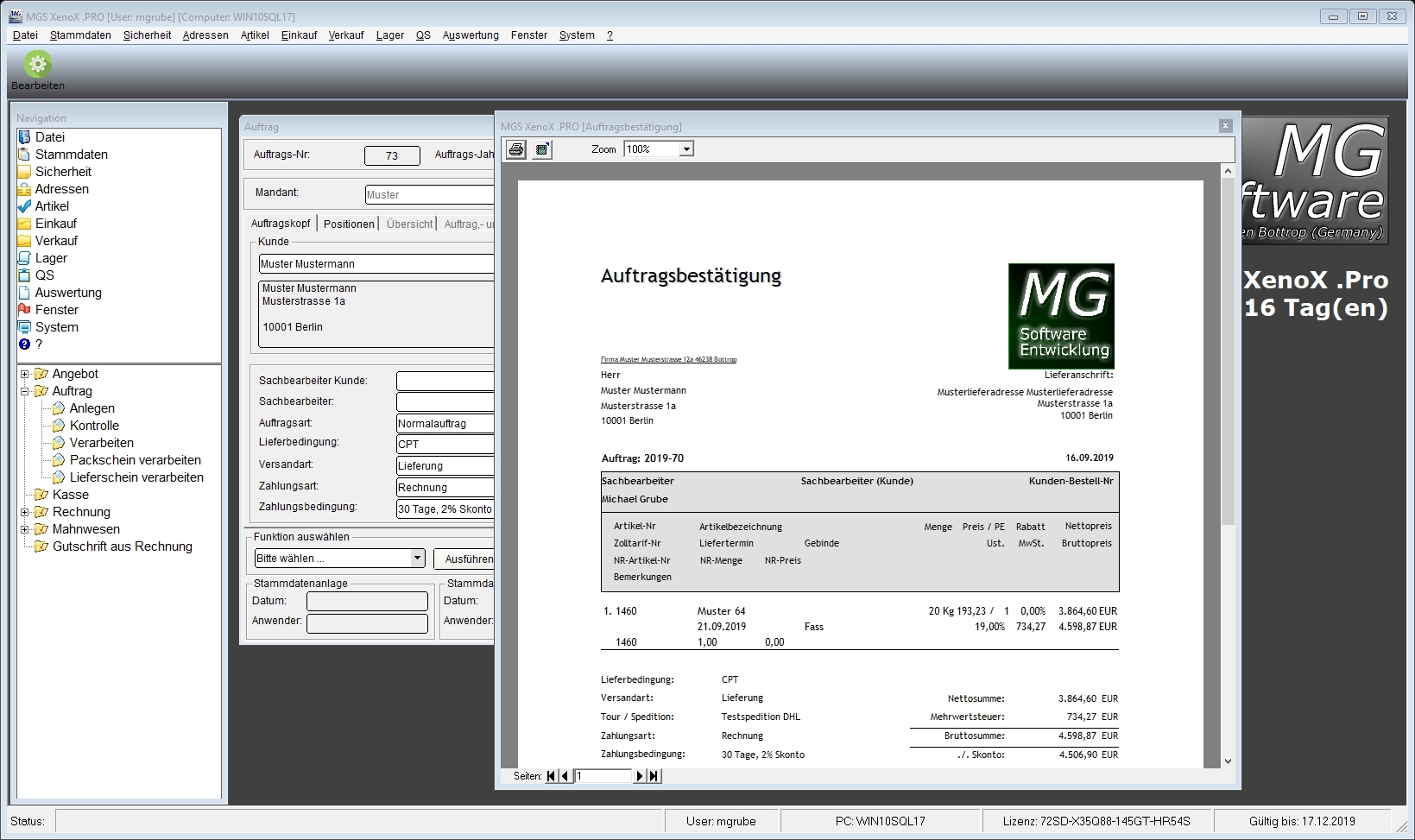
Task: Print the Auftragsbestätigung with the printer icon
Action: coord(515,149)
